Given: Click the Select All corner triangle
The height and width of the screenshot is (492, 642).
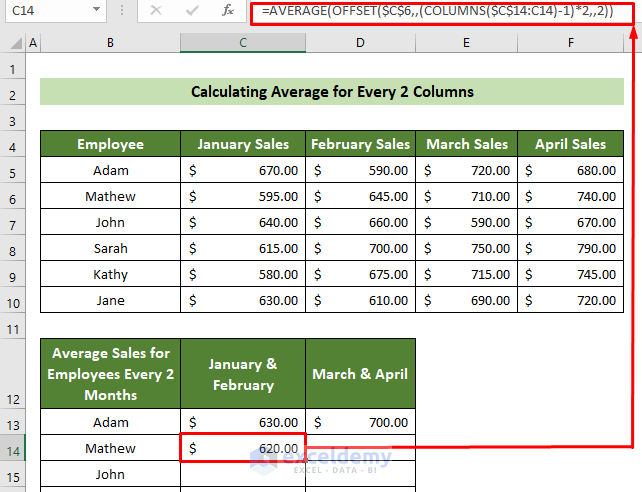Looking at the screenshot, I should (x=13, y=43).
